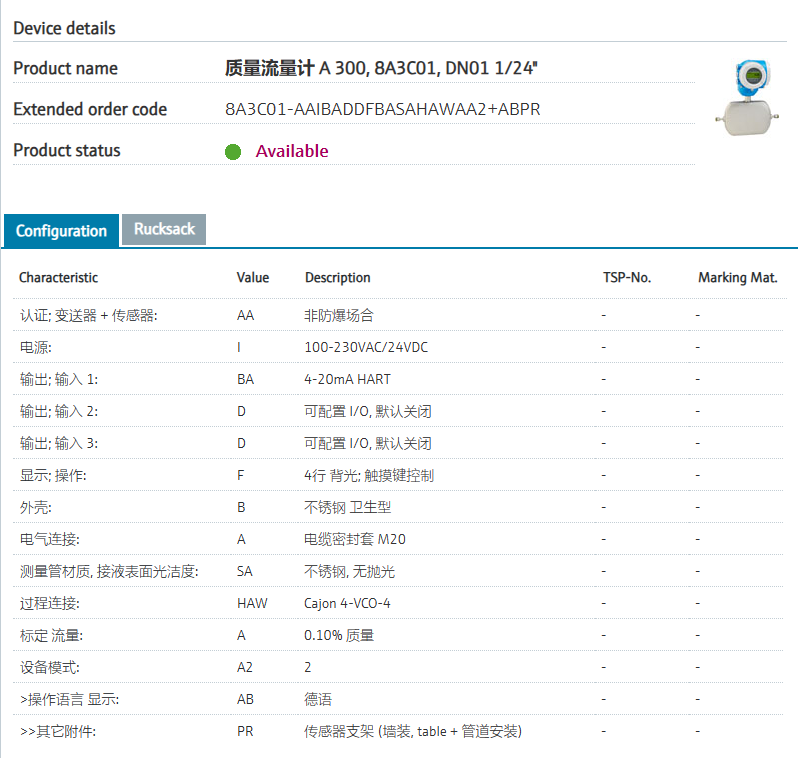Select the Configuration tab
This screenshot has height=758, width=798.
tap(62, 231)
